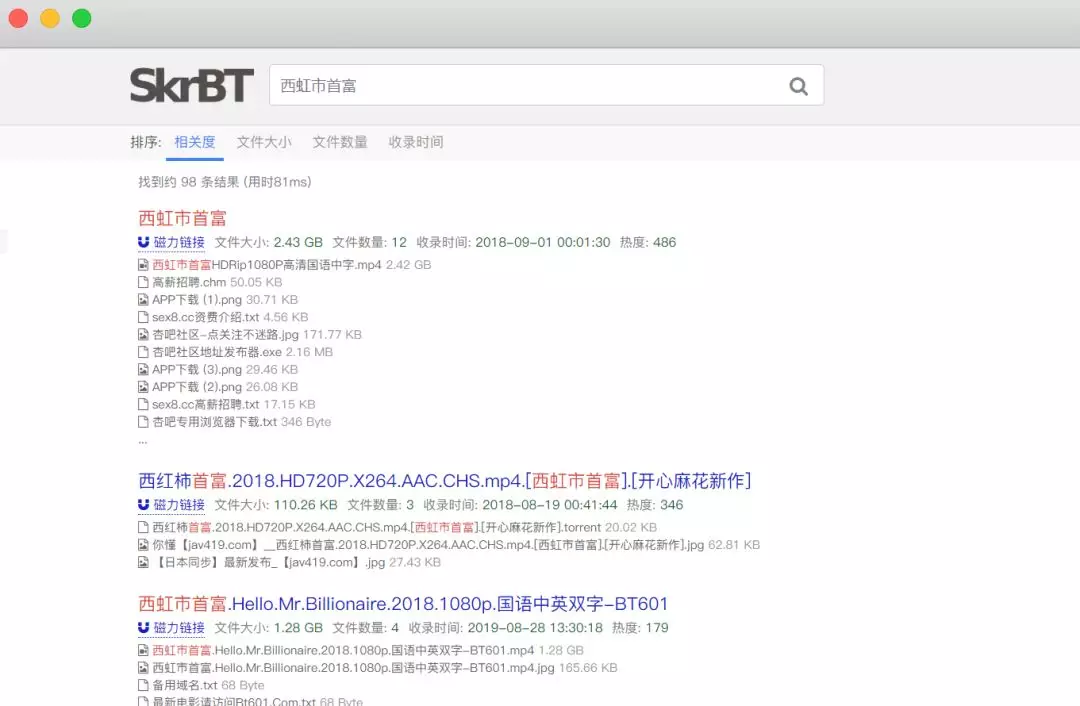Click file icon beside sex8.cc资费介绍.txt
Viewport: 1080px width, 706px height.
143,317
